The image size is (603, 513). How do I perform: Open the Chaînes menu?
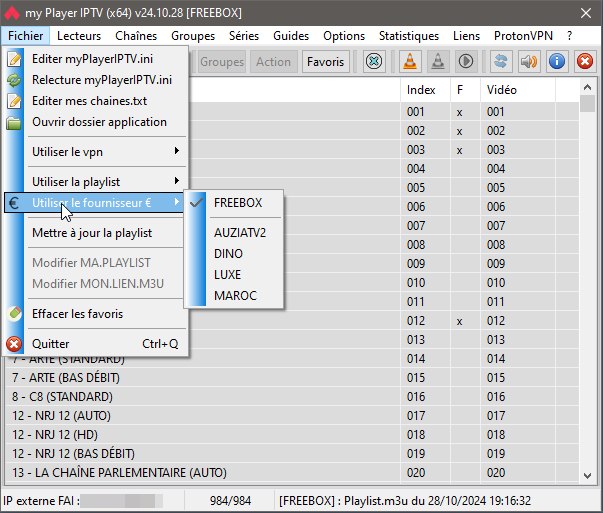pyautogui.click(x=136, y=36)
